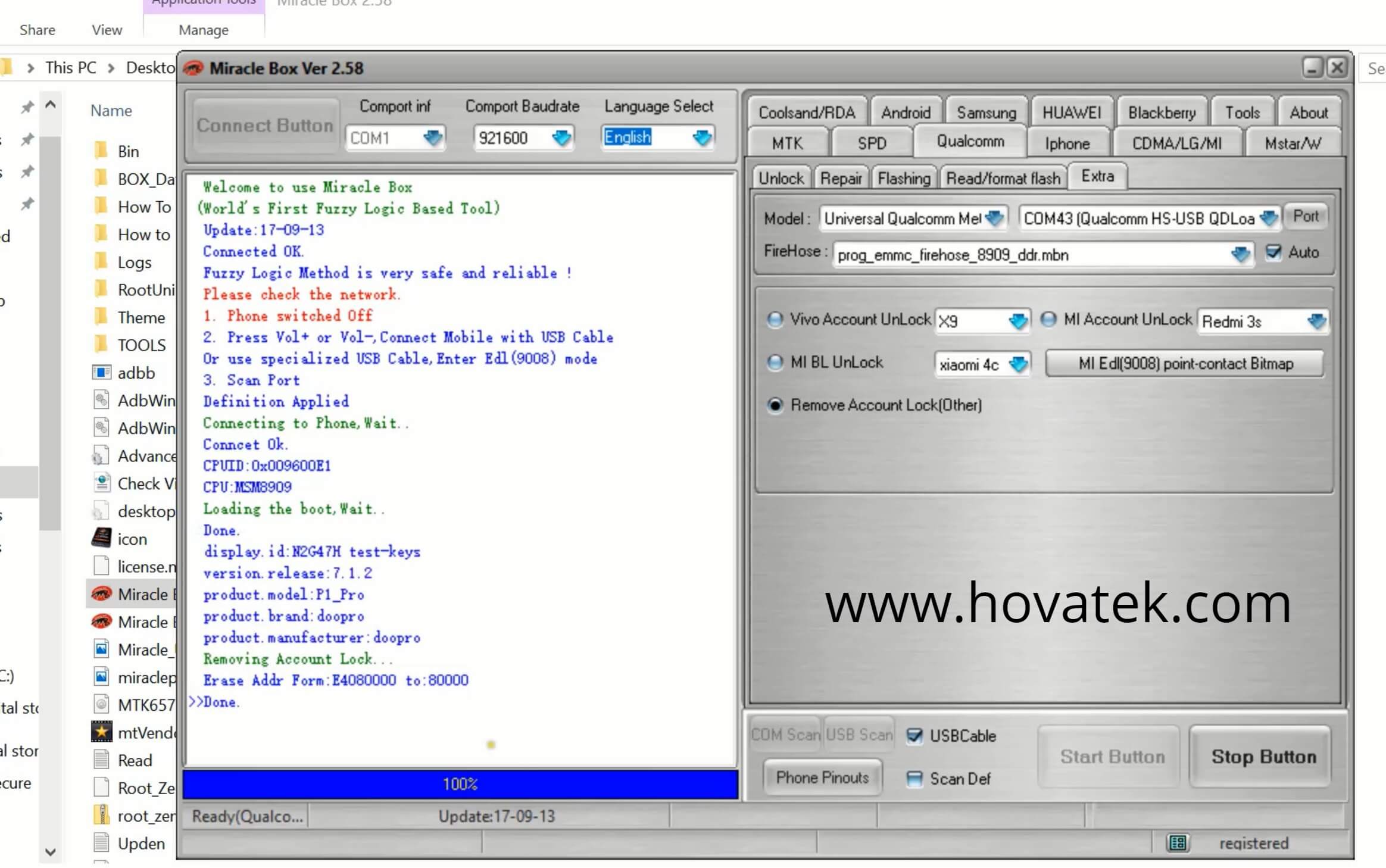
Task: Click the Connect Button
Action: [x=265, y=126]
